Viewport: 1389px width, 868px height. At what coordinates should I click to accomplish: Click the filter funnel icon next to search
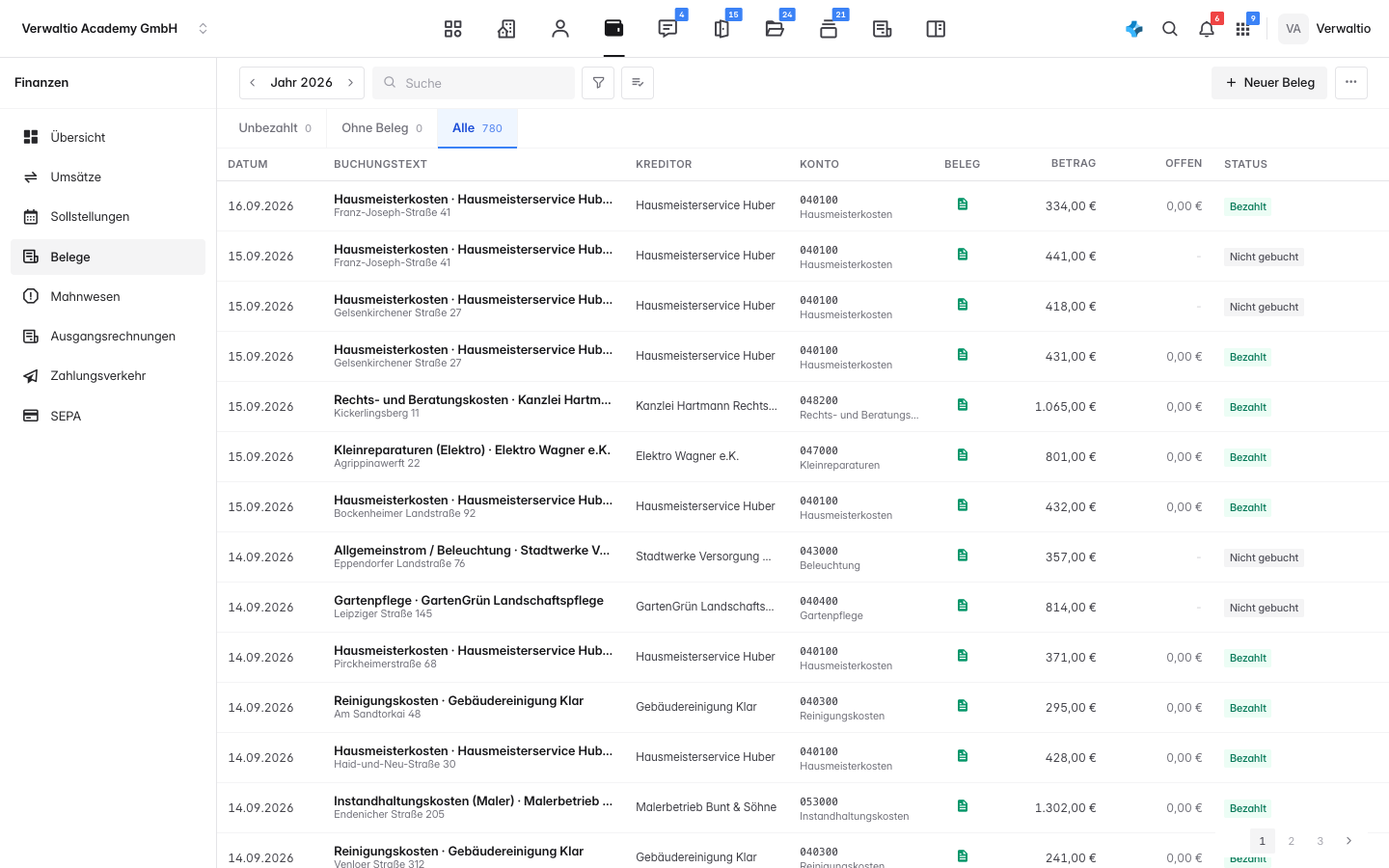tap(598, 83)
